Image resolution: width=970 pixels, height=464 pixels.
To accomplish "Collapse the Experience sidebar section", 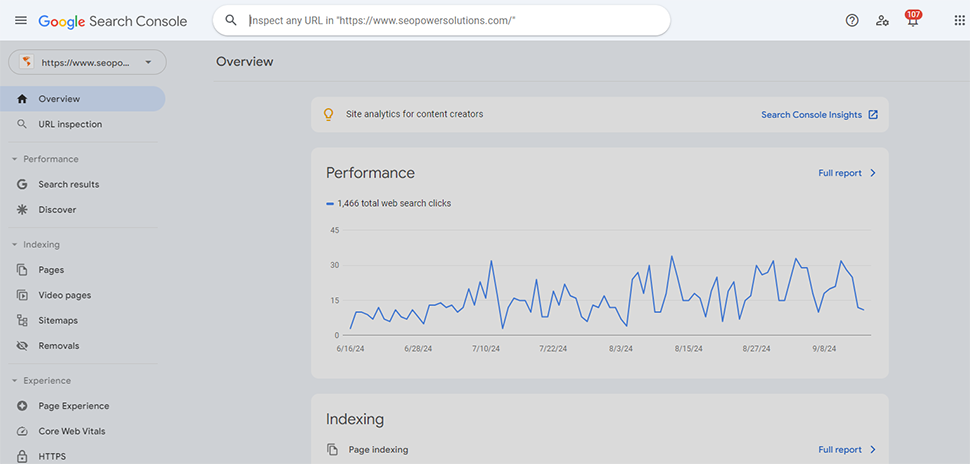I will click(x=14, y=380).
